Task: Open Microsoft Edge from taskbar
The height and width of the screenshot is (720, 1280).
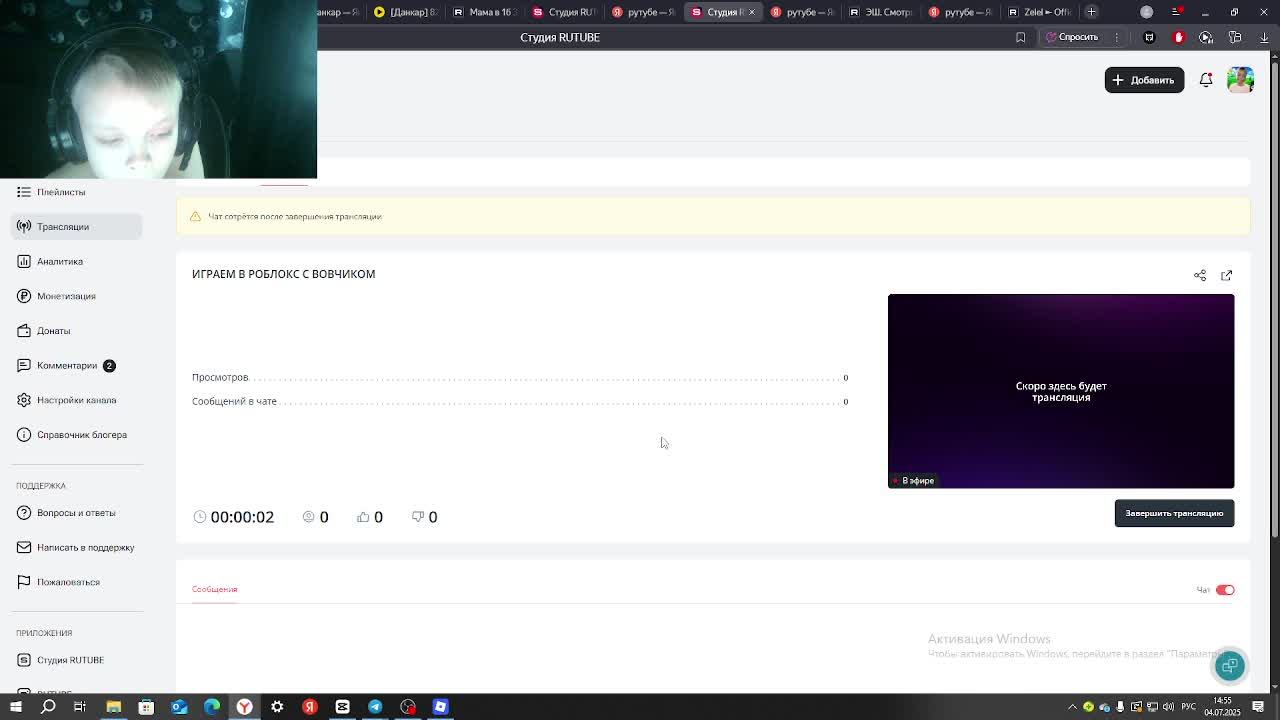Action: pyautogui.click(x=211, y=707)
